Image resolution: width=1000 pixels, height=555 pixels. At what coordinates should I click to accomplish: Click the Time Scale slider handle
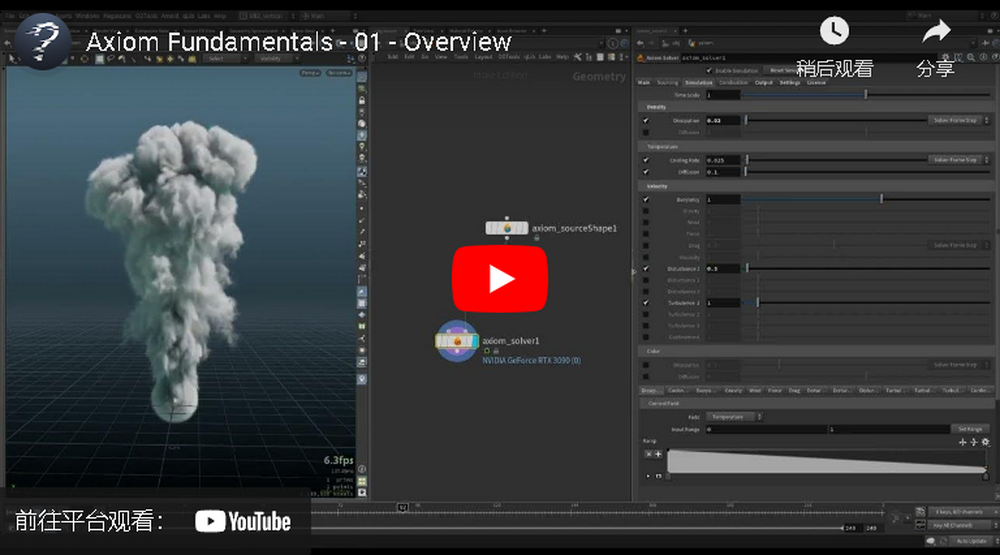(x=865, y=95)
